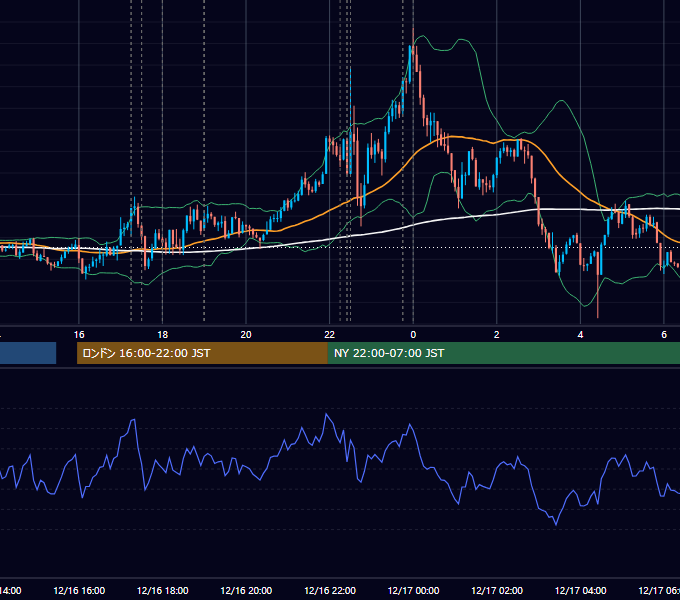
Task: Click the 12/16 20:00 date label
Action: tap(246, 590)
